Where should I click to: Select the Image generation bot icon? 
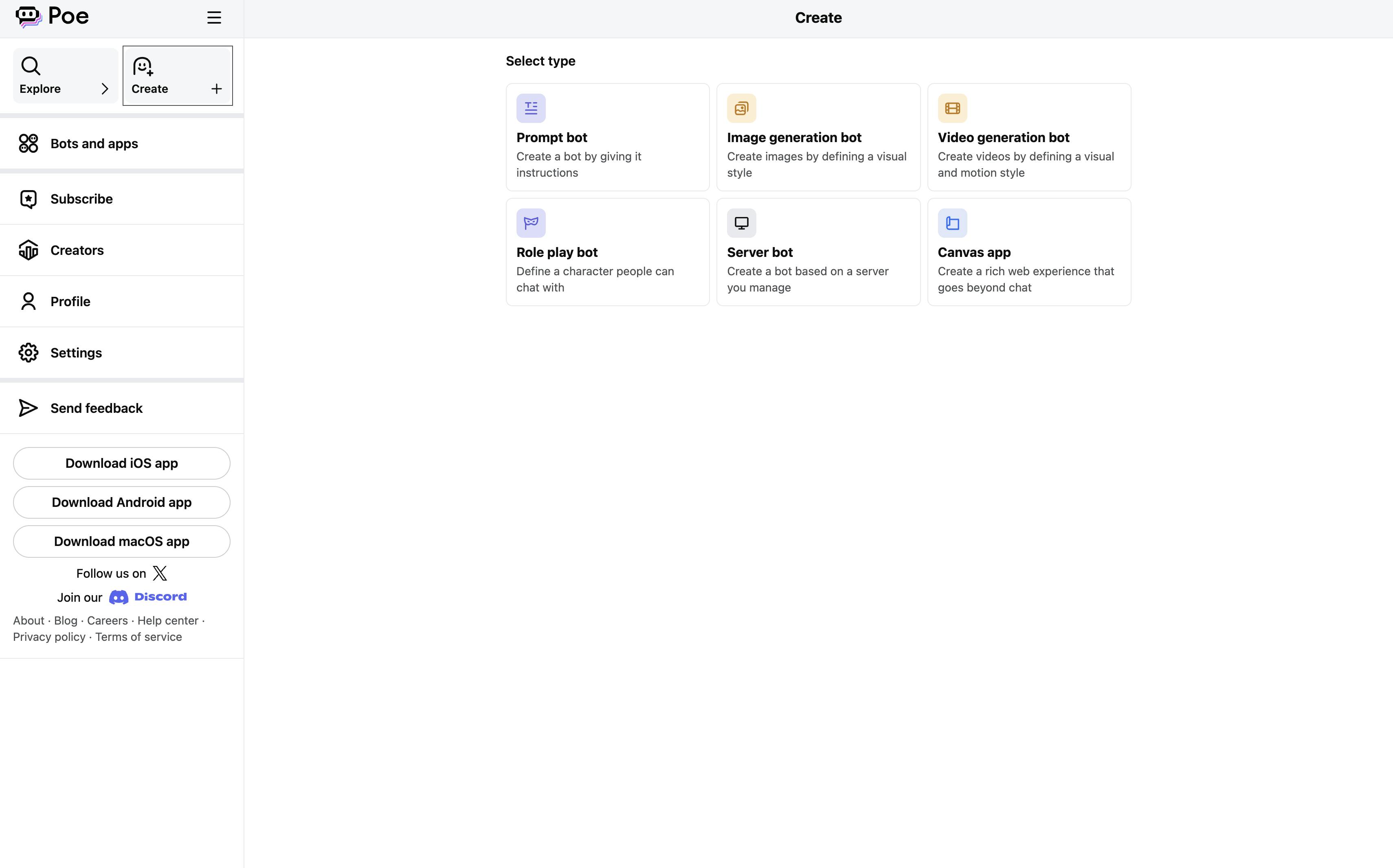[741, 108]
